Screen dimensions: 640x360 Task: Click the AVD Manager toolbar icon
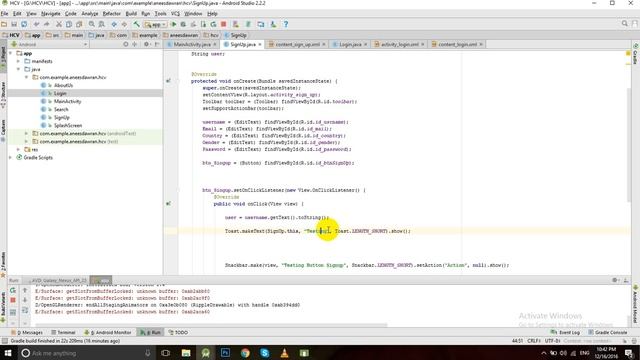(x=236, y=24)
